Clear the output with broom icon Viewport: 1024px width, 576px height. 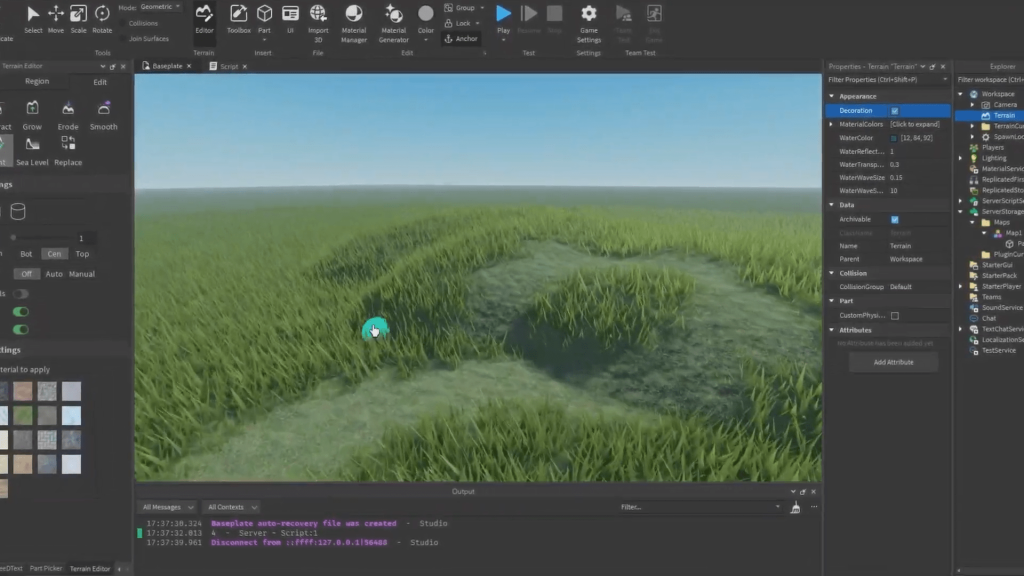tap(795, 507)
